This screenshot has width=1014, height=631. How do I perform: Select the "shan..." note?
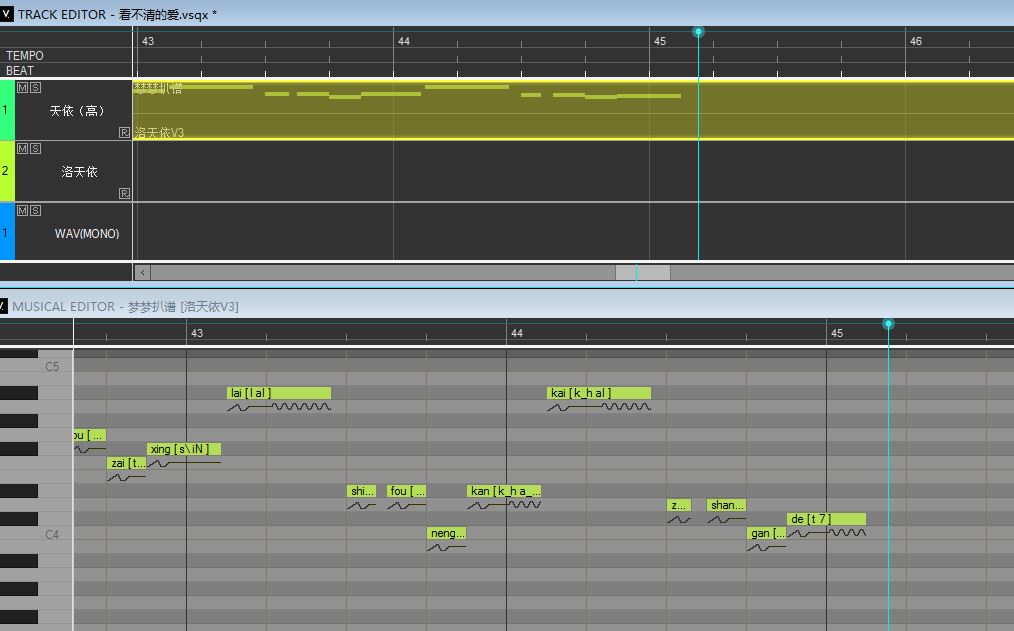(726, 505)
